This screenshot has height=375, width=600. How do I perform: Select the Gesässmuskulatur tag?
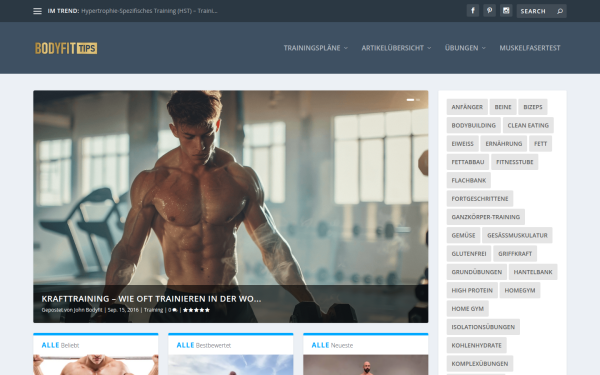(517, 235)
